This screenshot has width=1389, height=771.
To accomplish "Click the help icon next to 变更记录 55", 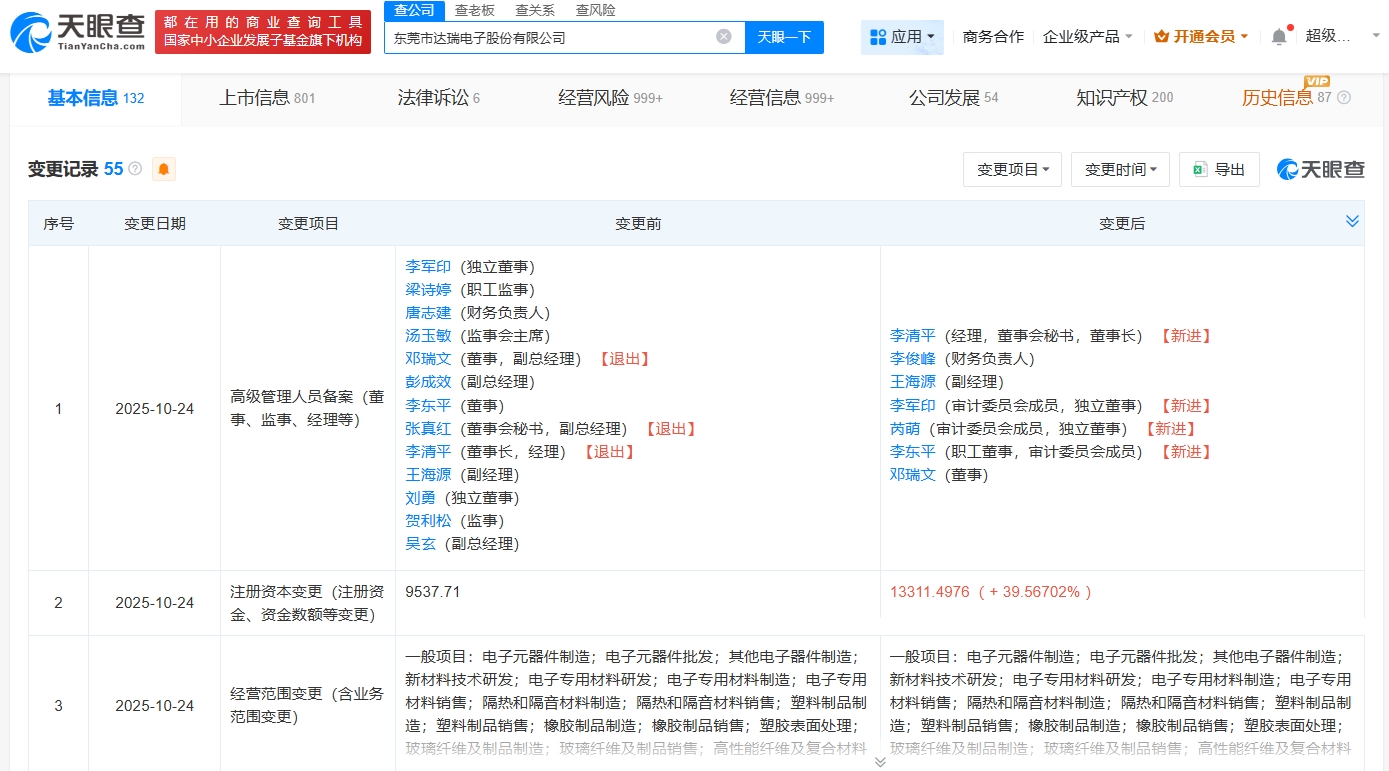I will pos(135,169).
